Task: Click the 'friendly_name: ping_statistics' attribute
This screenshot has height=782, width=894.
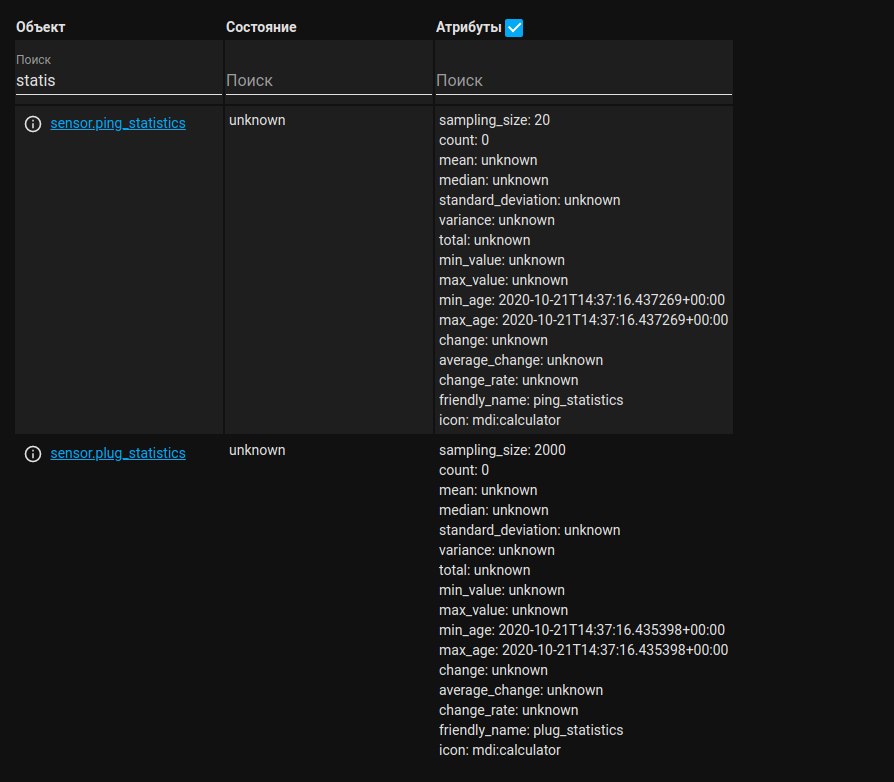Action: (530, 400)
